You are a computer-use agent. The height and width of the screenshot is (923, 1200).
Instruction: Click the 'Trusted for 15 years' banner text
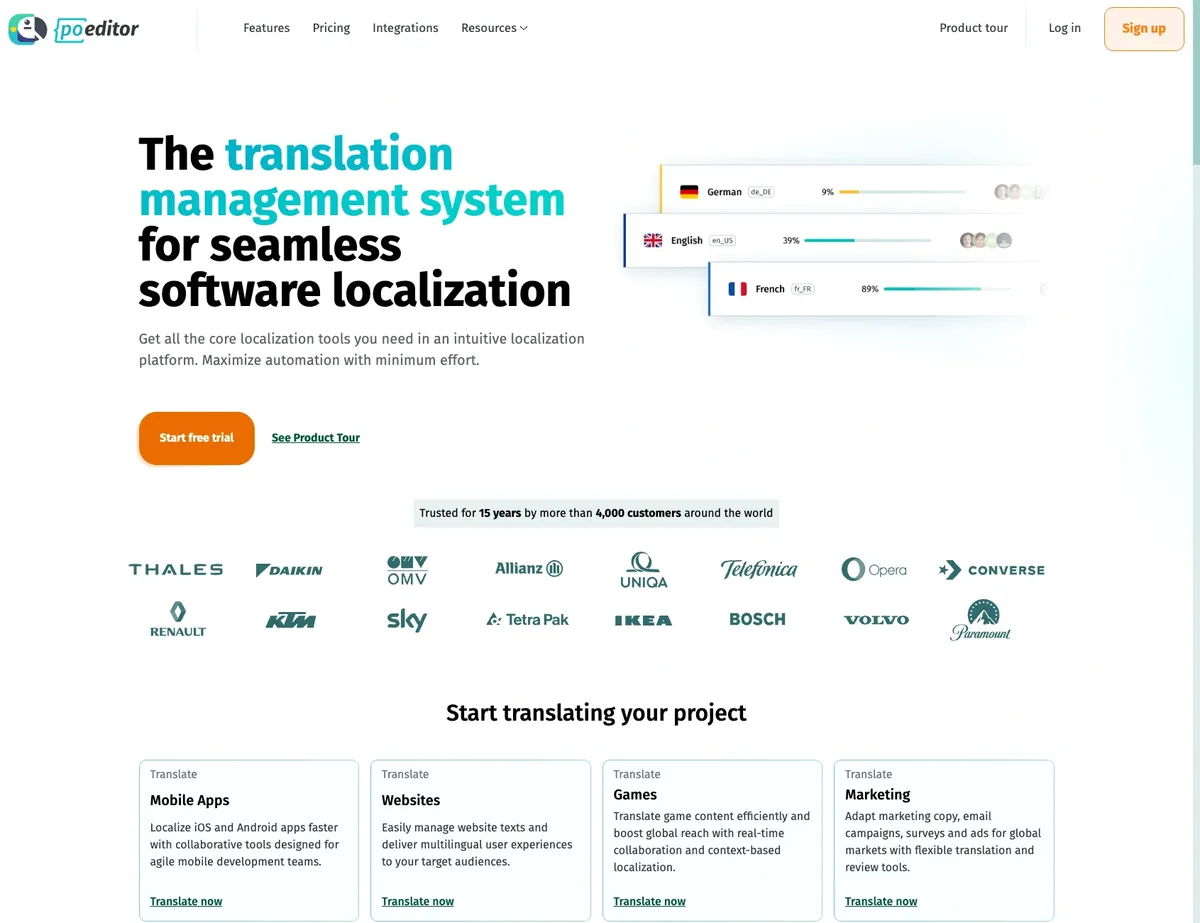[x=596, y=513]
